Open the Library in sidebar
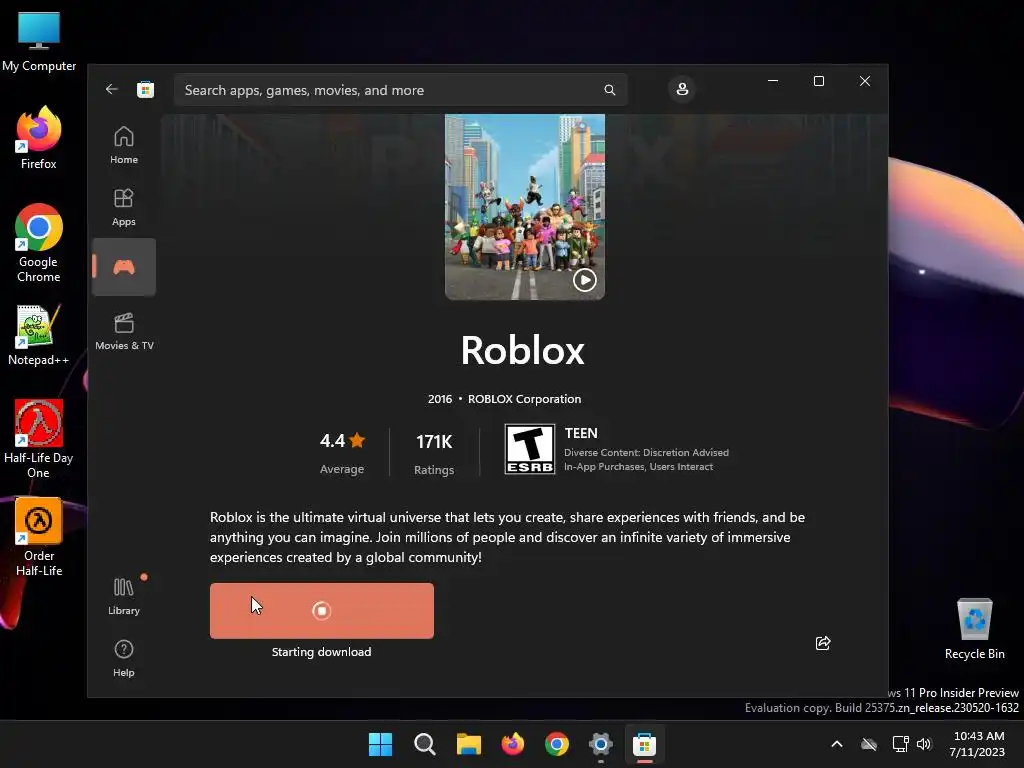The image size is (1024, 768). pos(124,596)
